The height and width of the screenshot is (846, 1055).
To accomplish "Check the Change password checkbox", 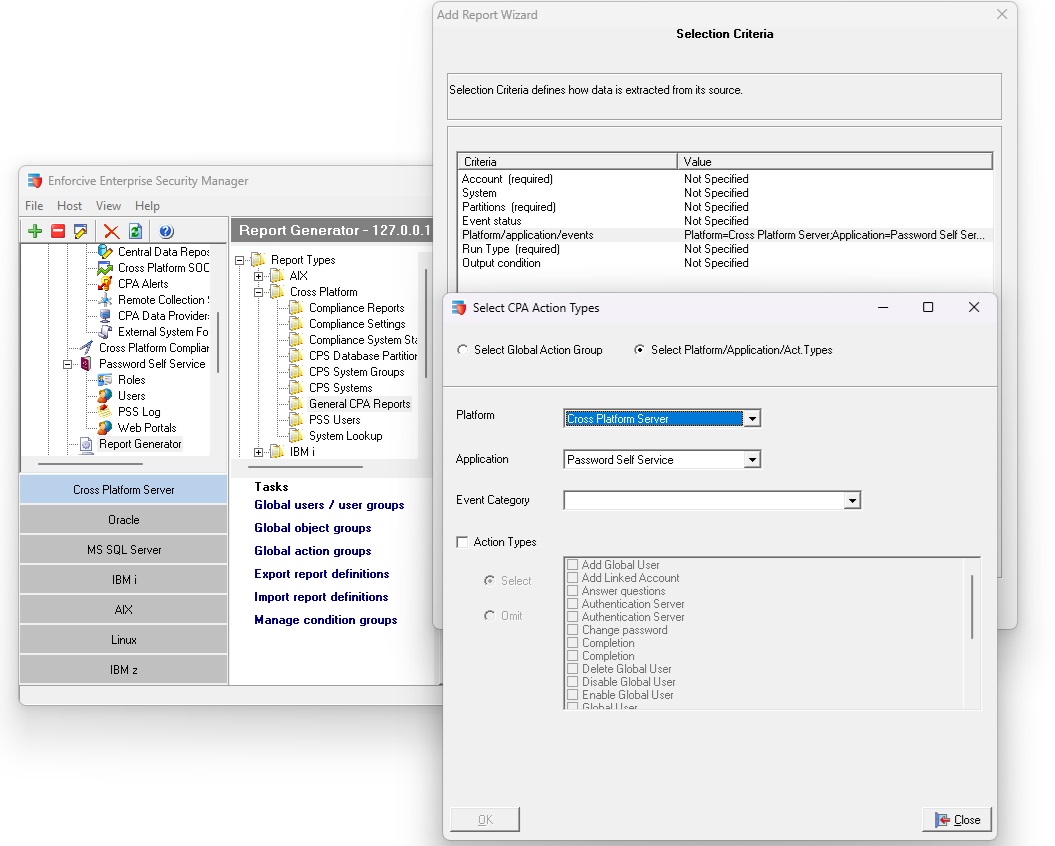I will pos(573,630).
